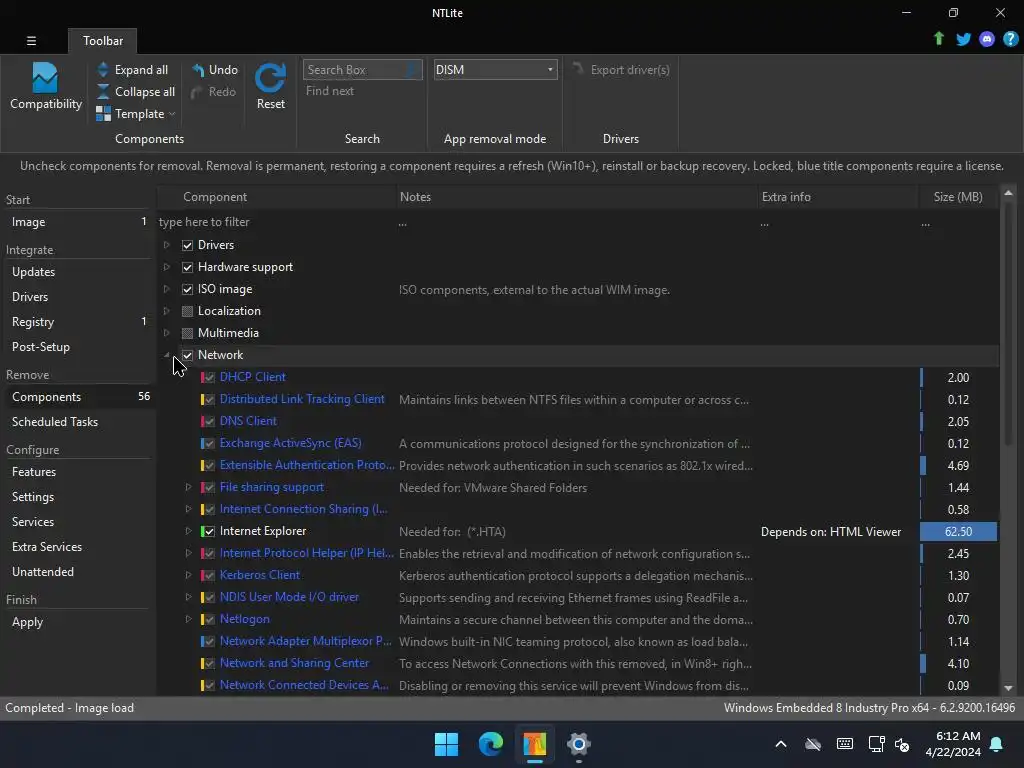Select the Kerberos Client row
Image resolution: width=1024 pixels, height=768 pixels.
click(577, 575)
